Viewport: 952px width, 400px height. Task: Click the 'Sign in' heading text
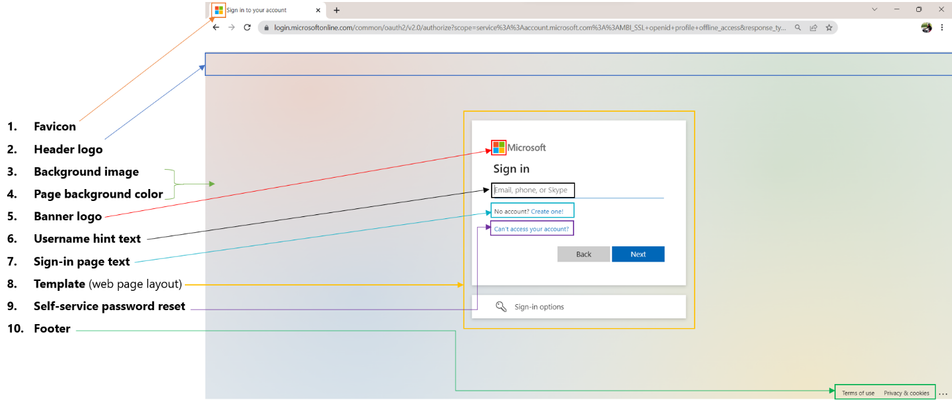coord(511,169)
